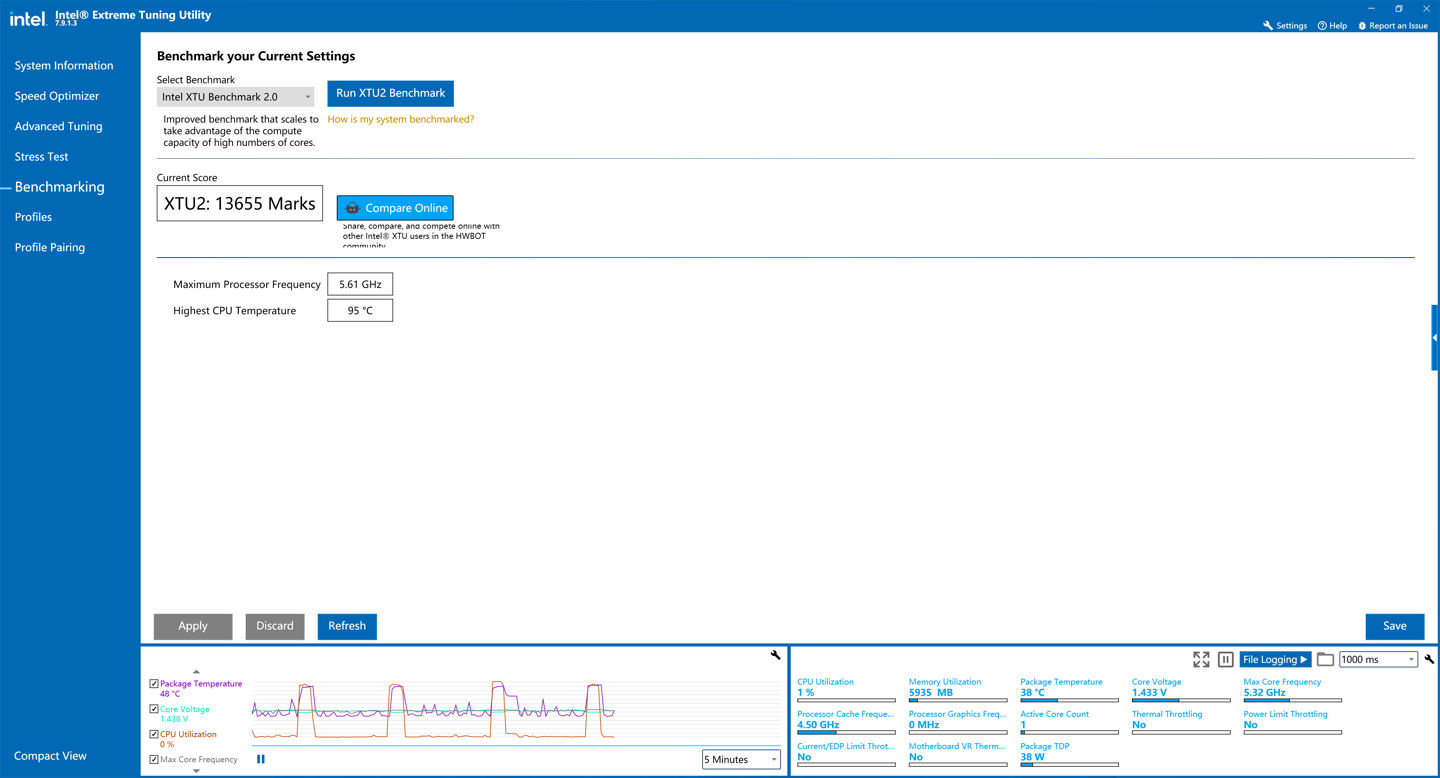The height and width of the screenshot is (778, 1440).
Task: Open Advanced Tuning section
Action: (x=58, y=126)
